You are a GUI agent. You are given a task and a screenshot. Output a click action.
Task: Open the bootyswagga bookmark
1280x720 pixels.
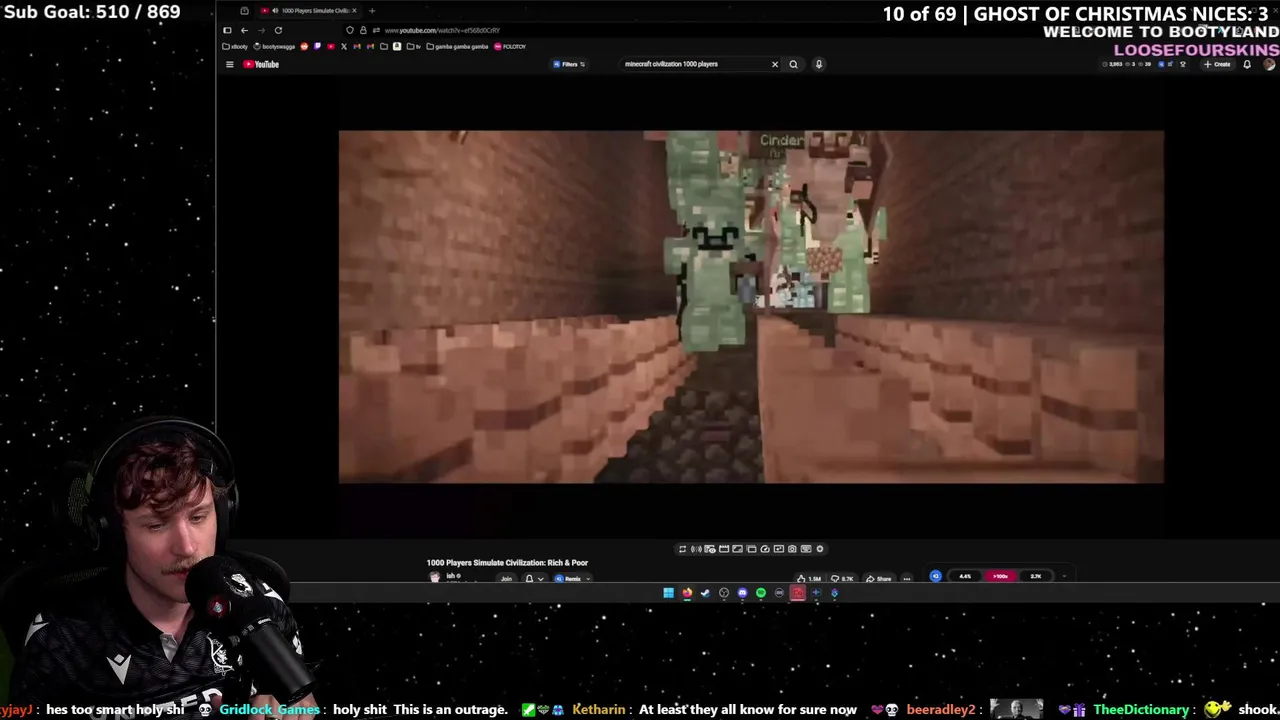click(x=275, y=47)
